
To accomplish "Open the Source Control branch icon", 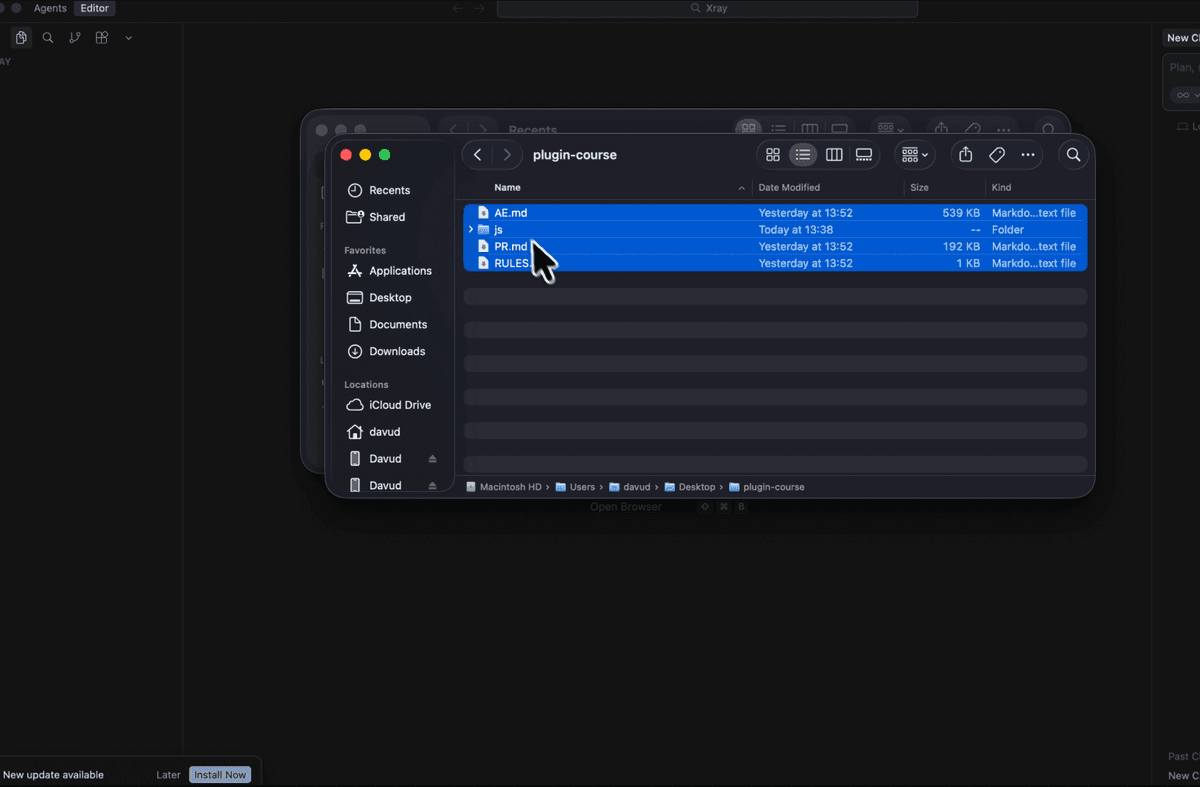I will click(x=75, y=38).
